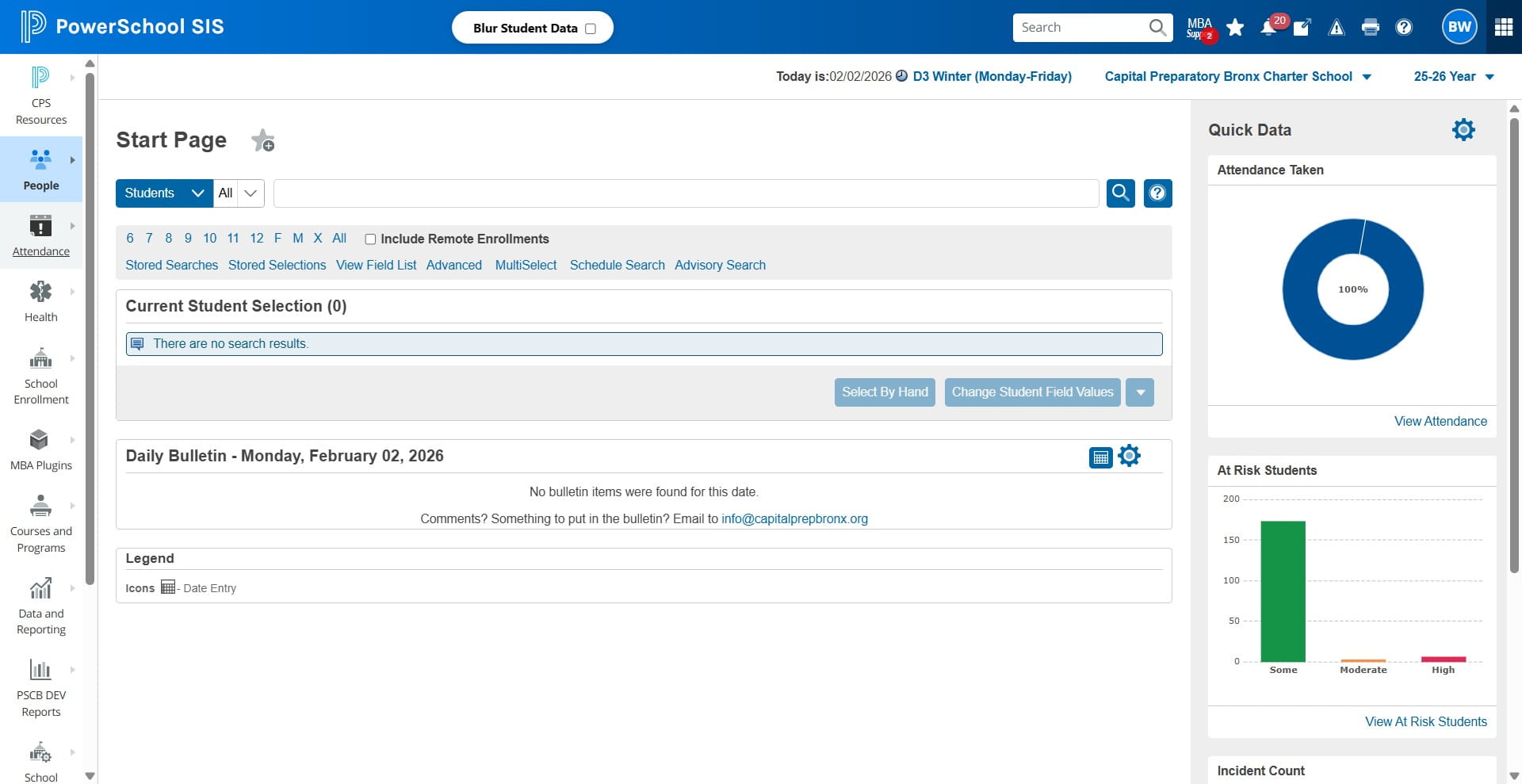Viewport: 1522px width, 784px height.
Task: Toggle the Blur Student Data checkbox
Action: (x=591, y=29)
